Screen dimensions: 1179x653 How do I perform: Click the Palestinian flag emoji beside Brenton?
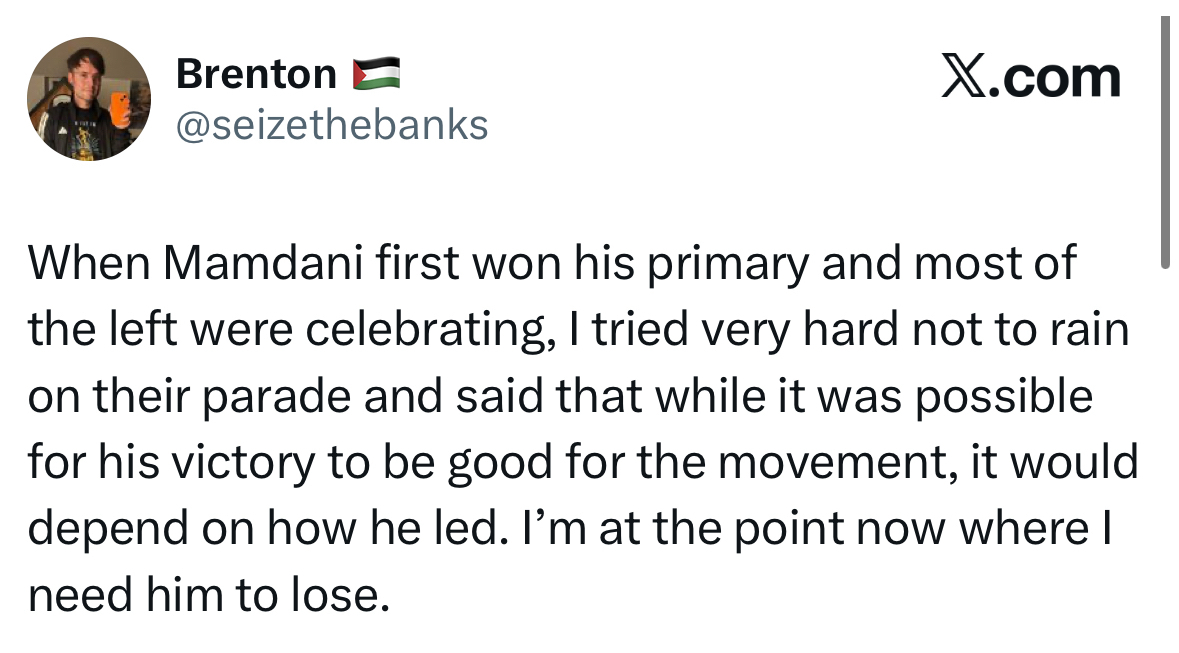click(x=376, y=74)
